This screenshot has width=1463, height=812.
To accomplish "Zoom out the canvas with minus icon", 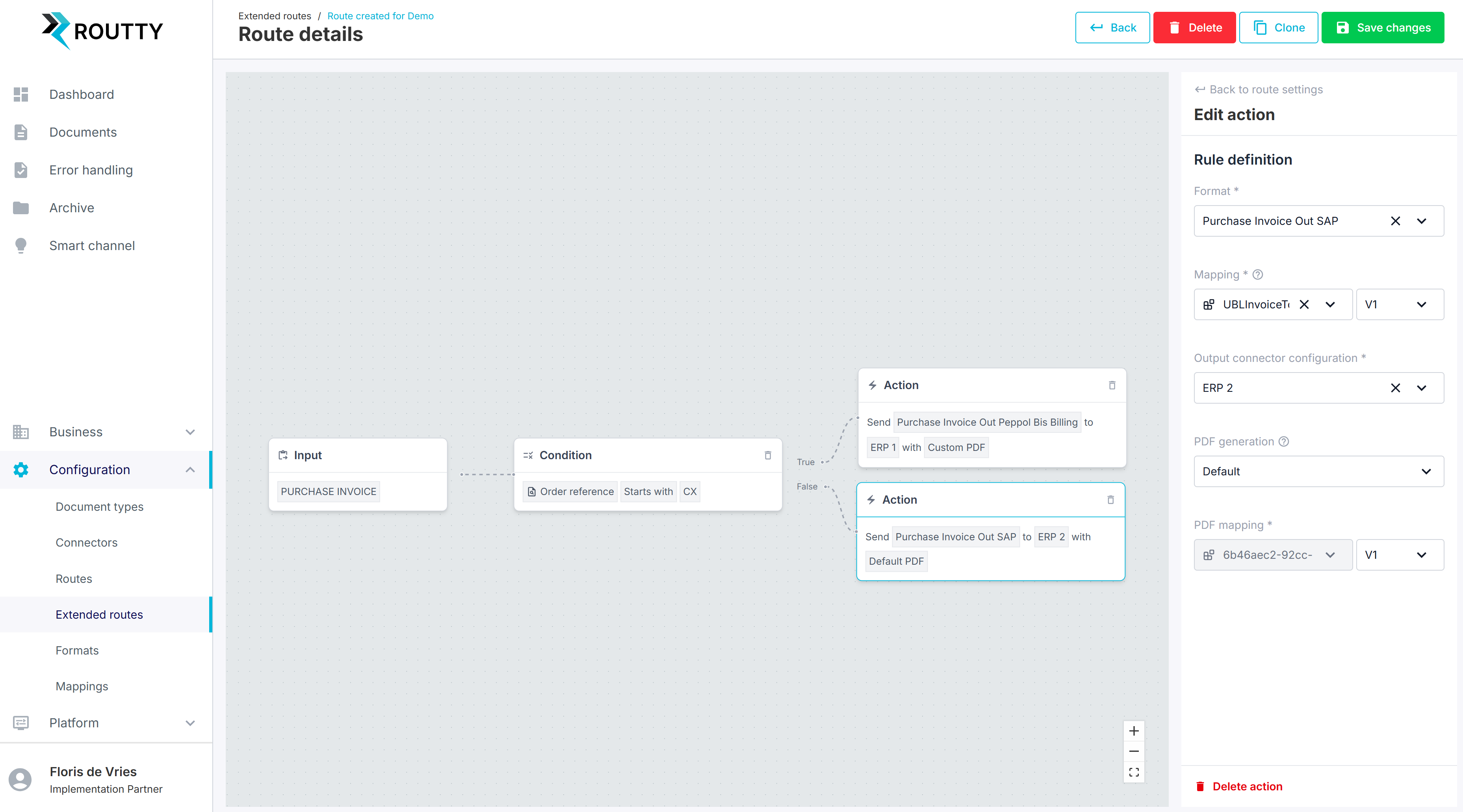I will pyautogui.click(x=1134, y=751).
